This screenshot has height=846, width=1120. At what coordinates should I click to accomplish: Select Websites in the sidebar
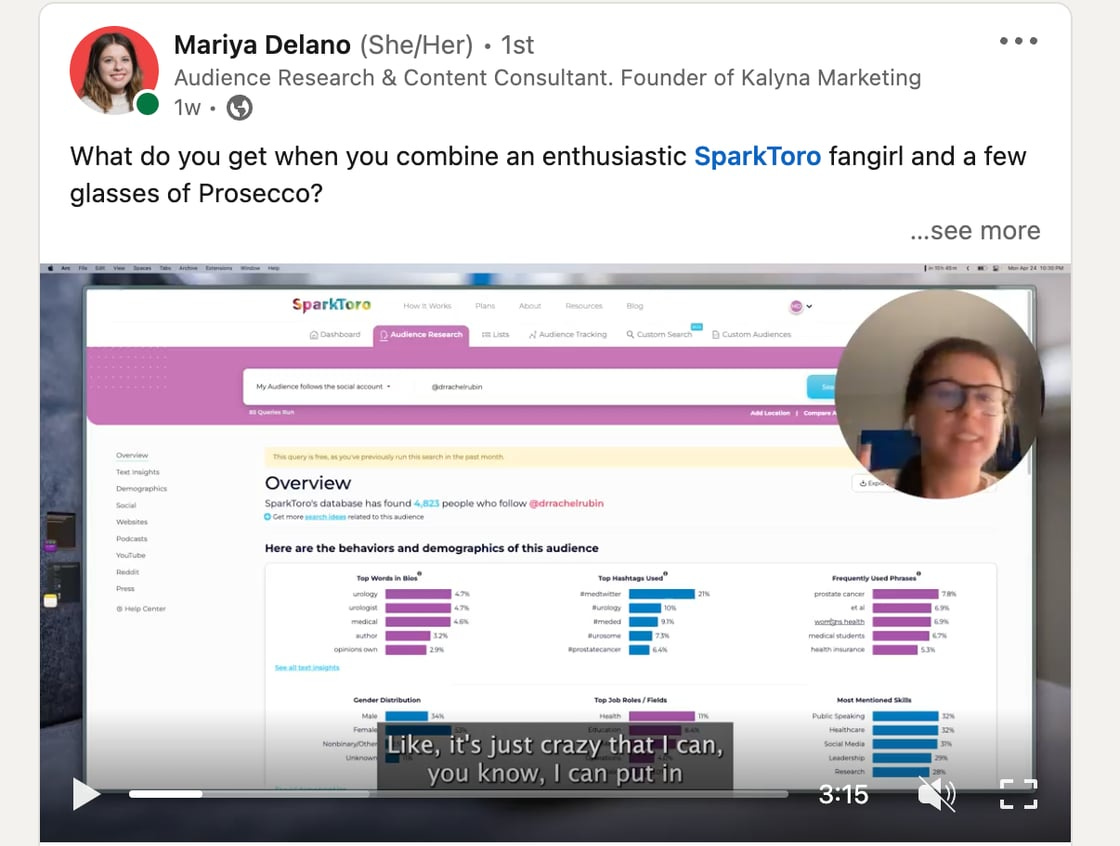click(131, 522)
